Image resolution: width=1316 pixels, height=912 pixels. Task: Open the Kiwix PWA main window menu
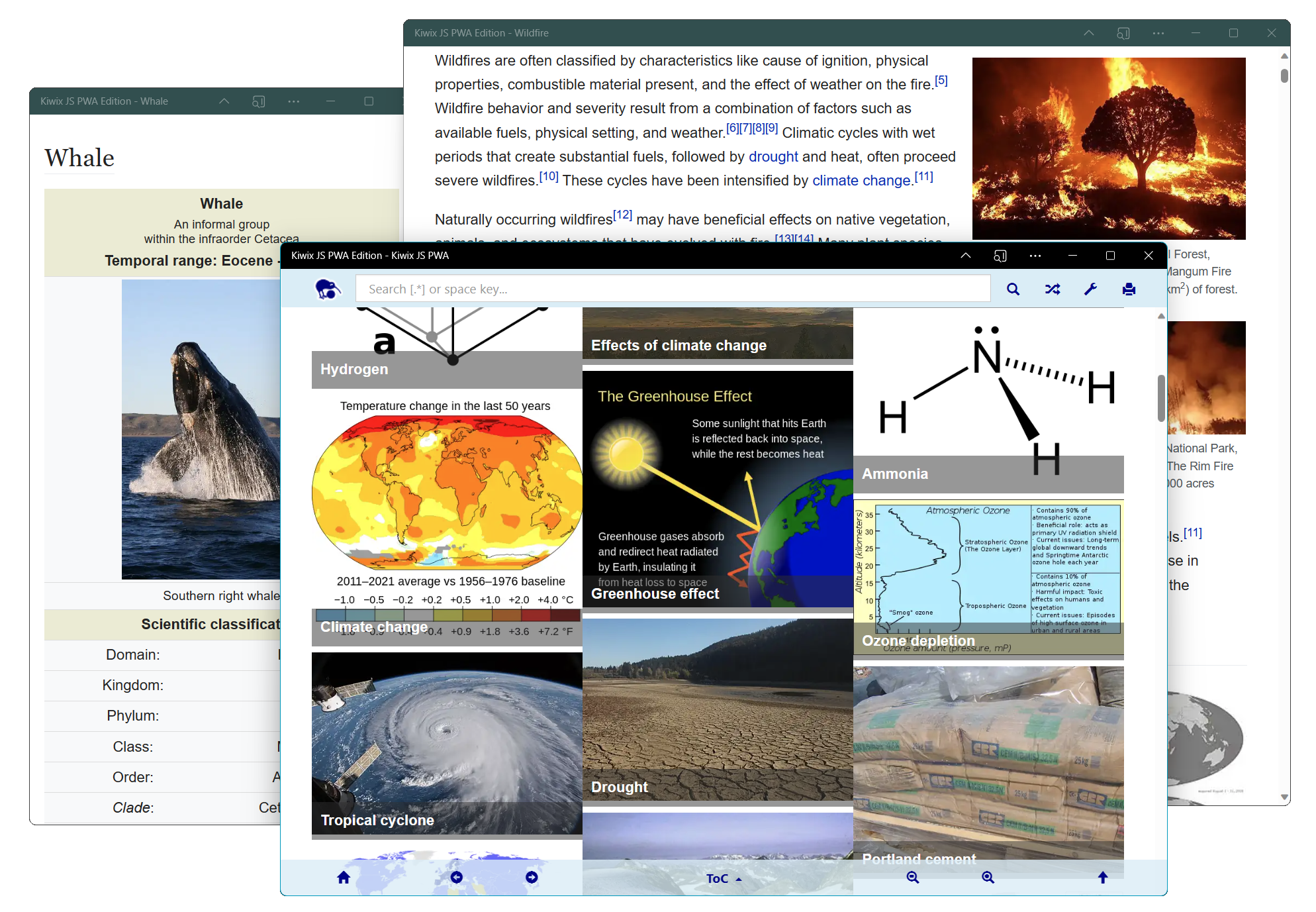1034,256
